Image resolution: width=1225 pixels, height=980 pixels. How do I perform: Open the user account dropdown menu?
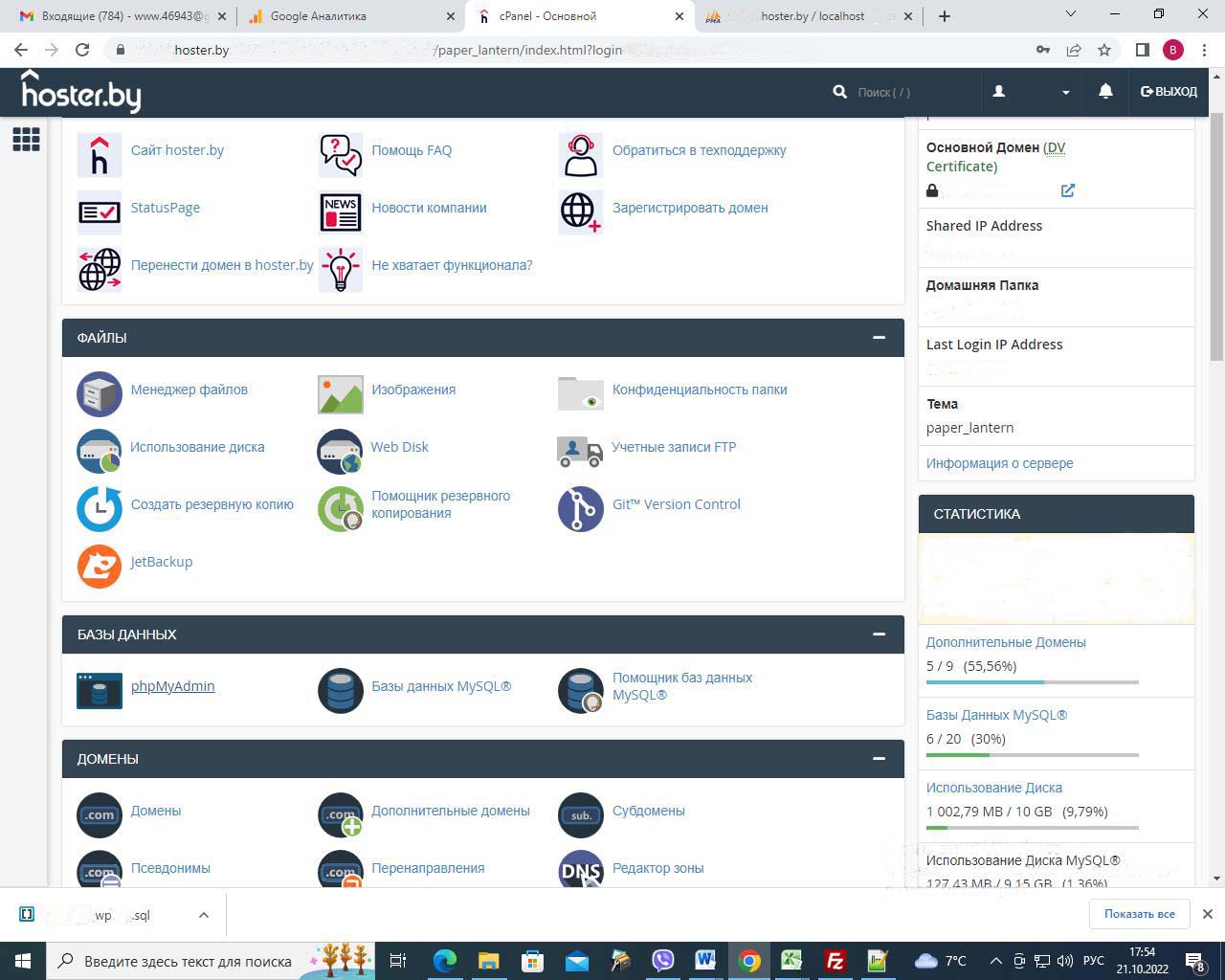pyautogui.click(x=1032, y=92)
